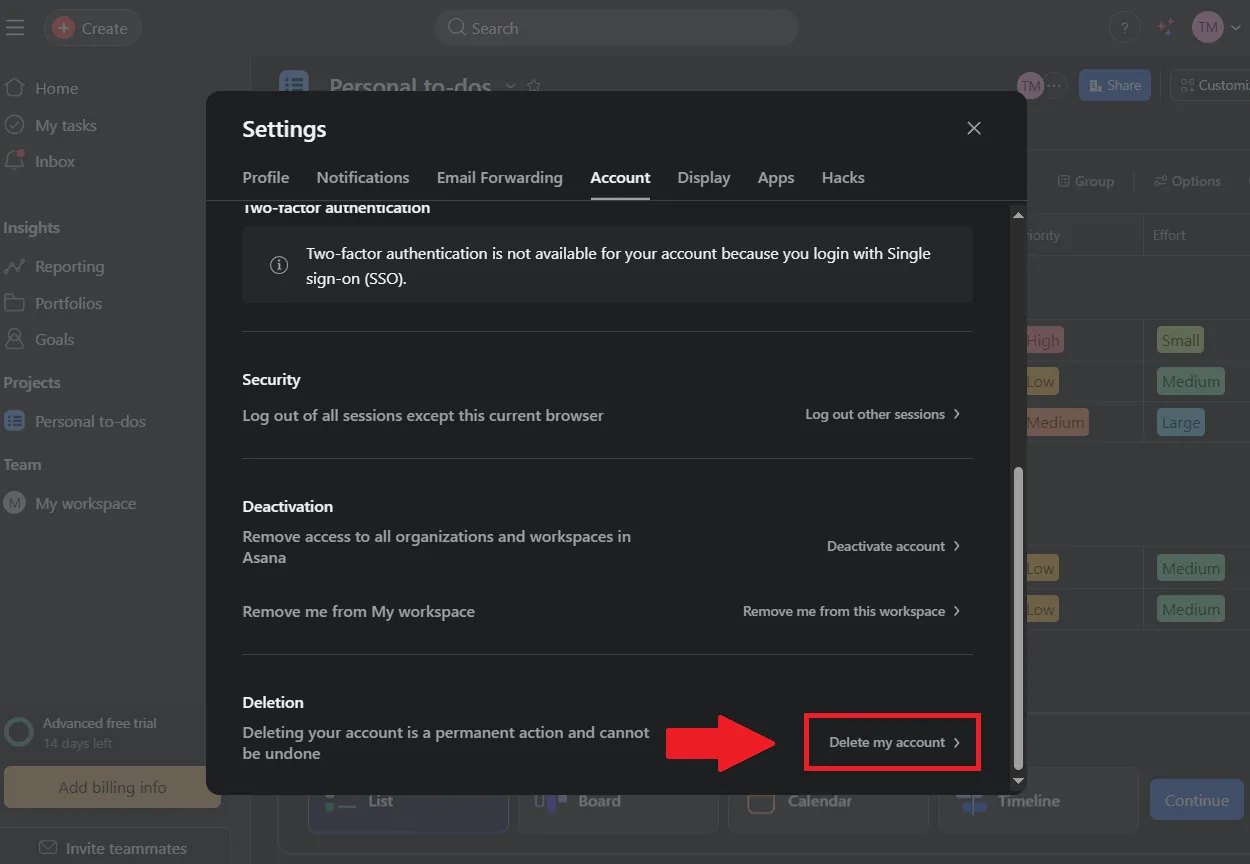
Task: Click the Create button
Action: coord(92,28)
